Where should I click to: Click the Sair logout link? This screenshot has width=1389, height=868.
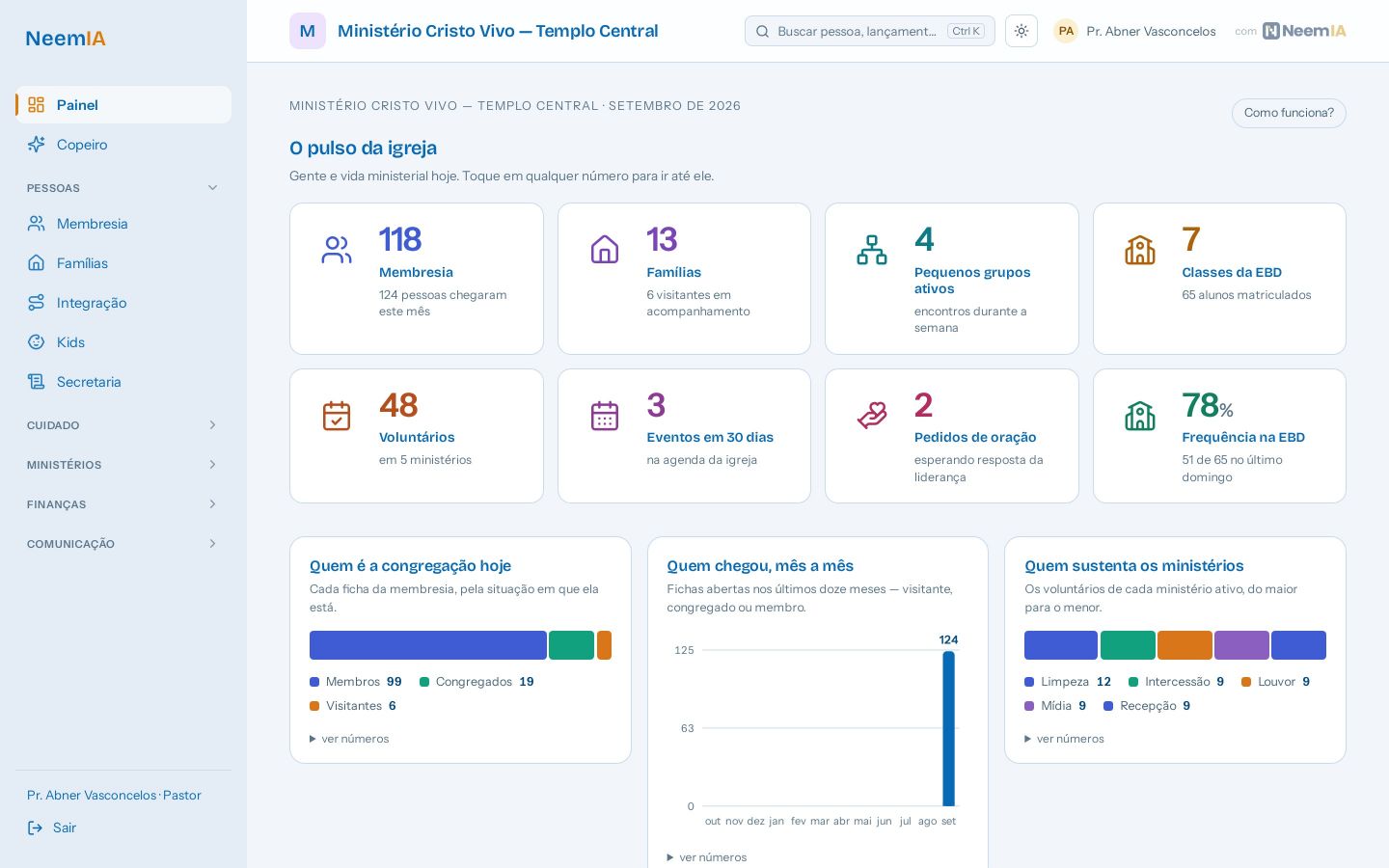point(52,827)
